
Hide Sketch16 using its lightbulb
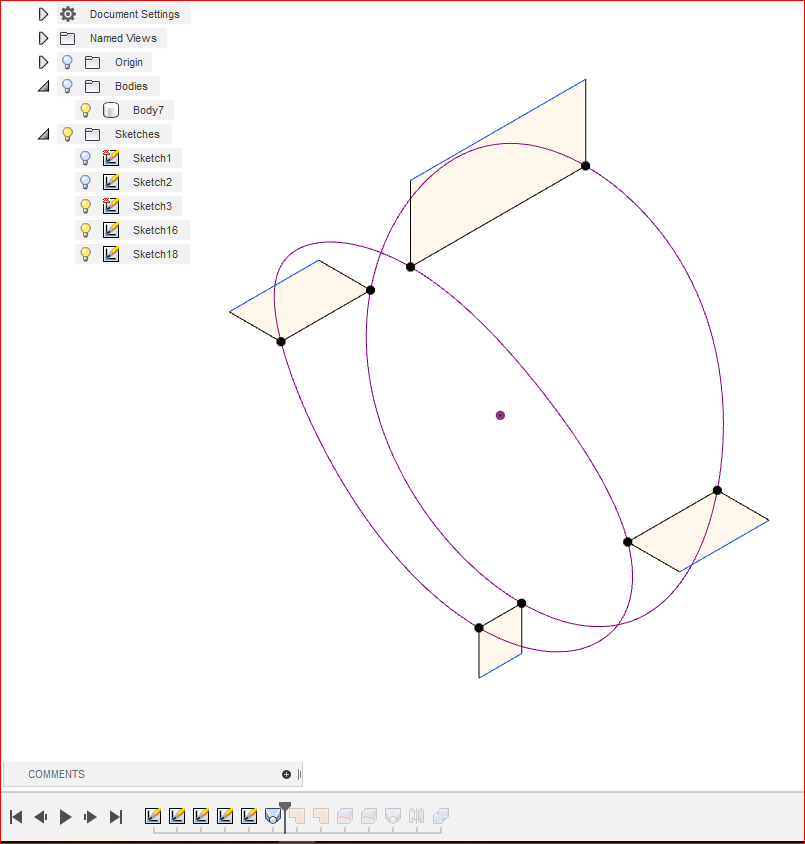(x=86, y=230)
